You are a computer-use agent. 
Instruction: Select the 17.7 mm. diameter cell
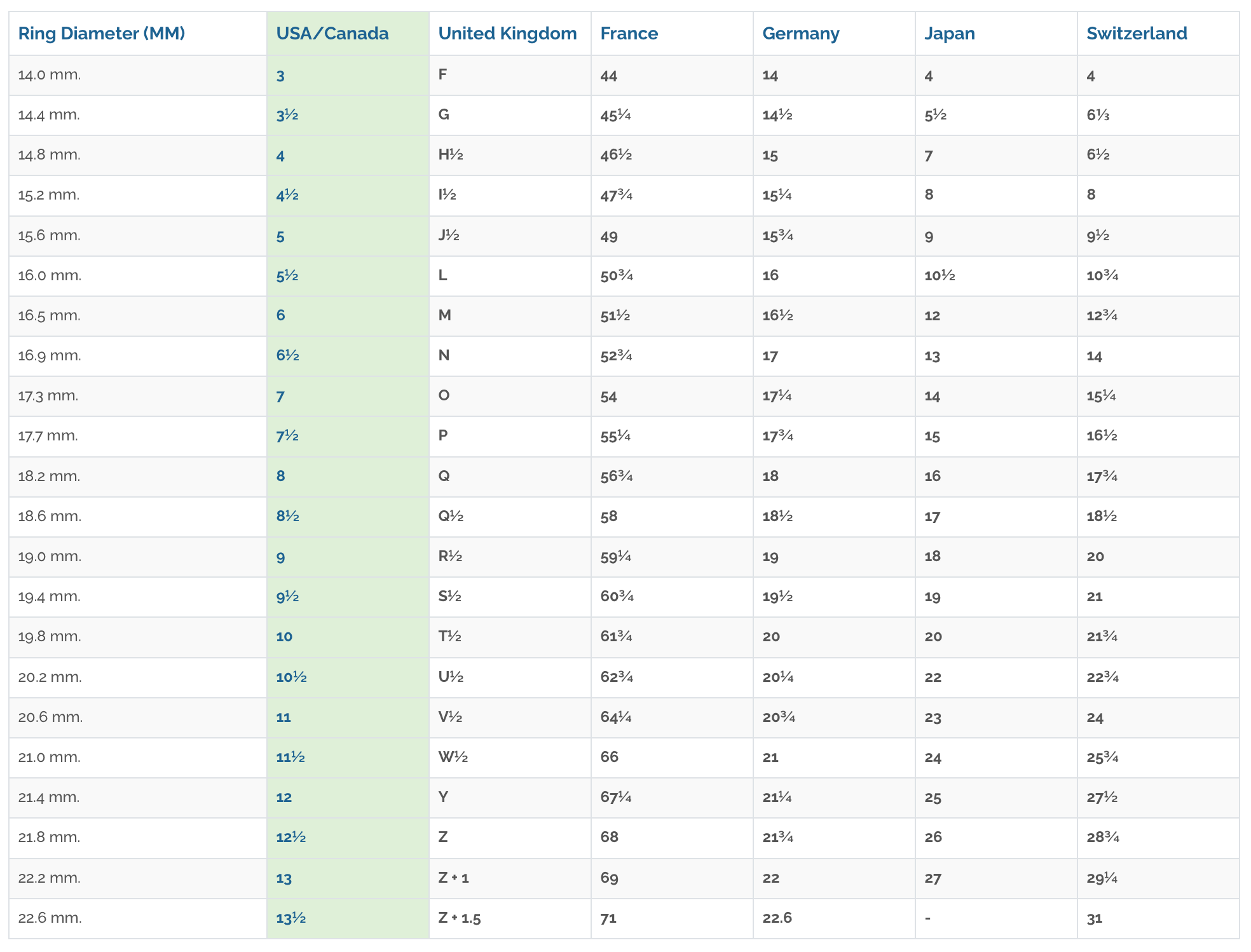tap(138, 436)
